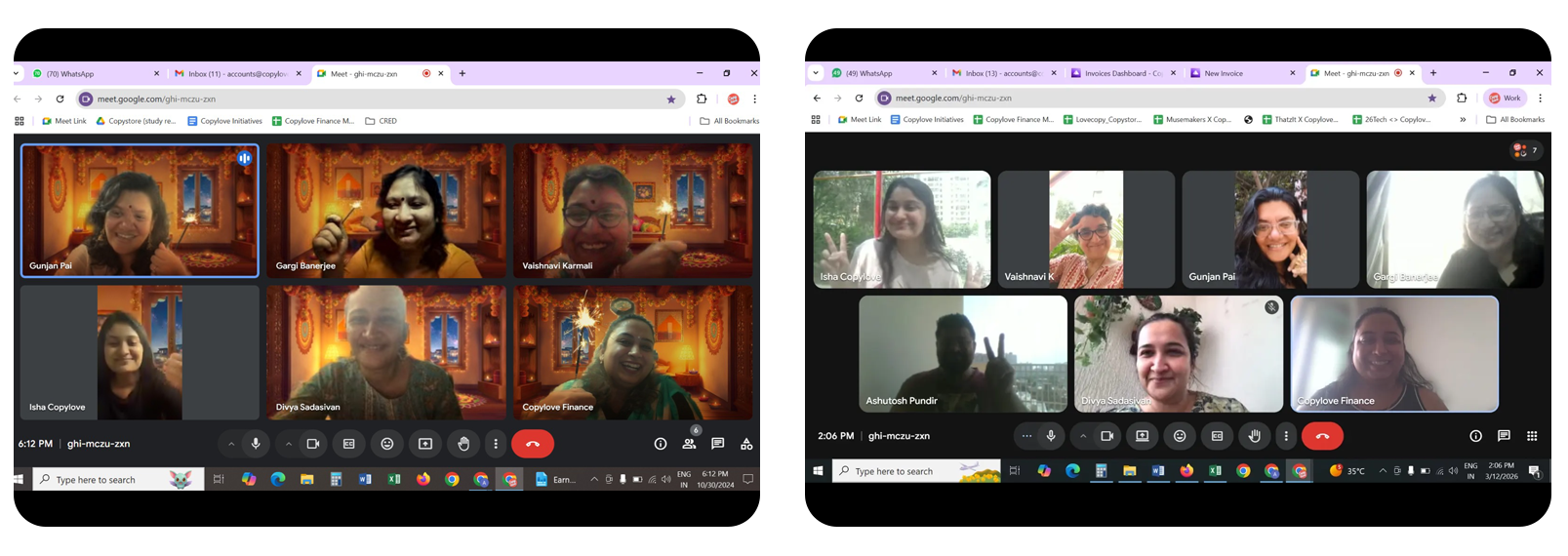The image size is (1568, 556).
Task: Open the People panel showing 6 participants
Action: coord(689,444)
